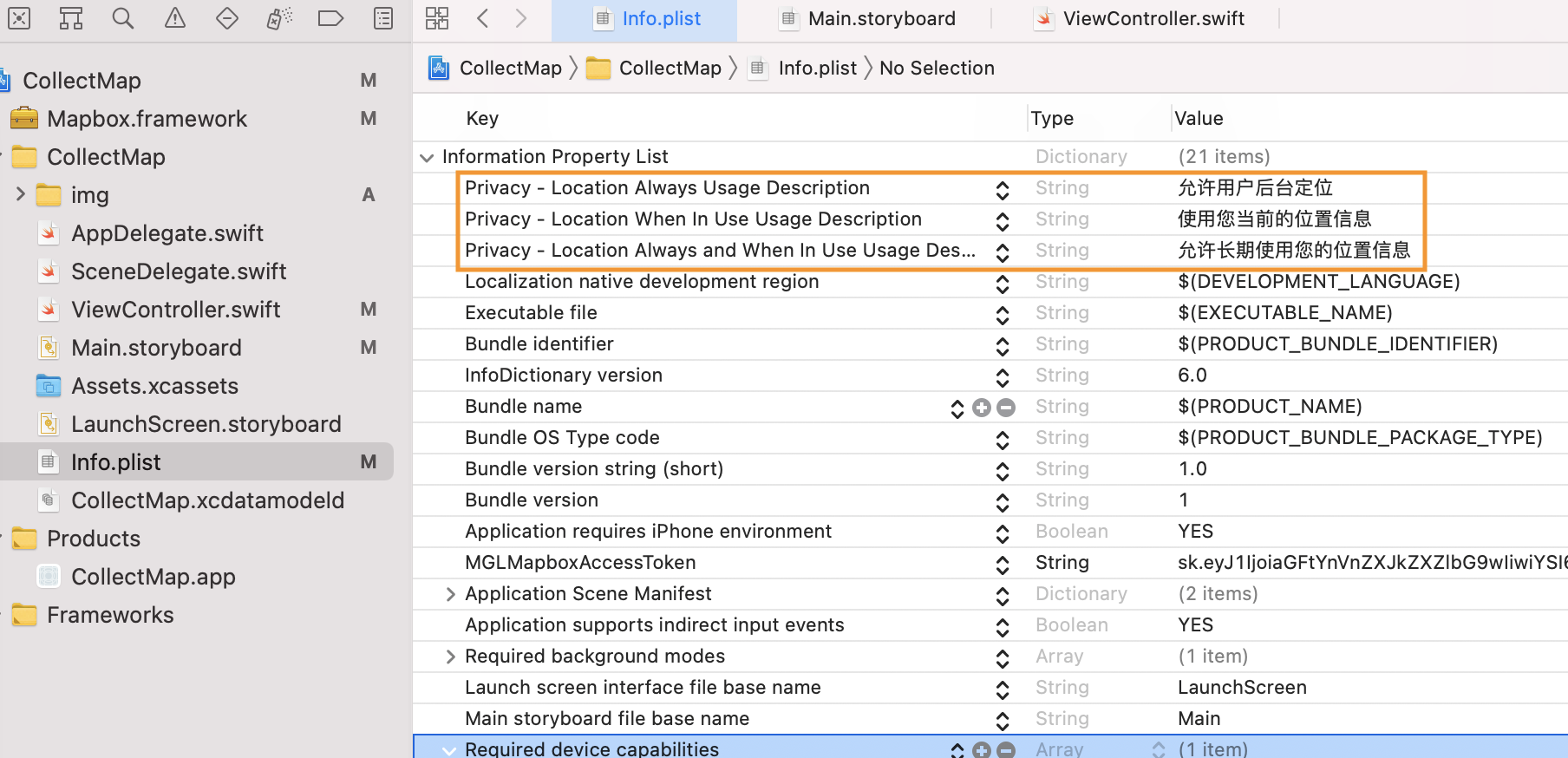Click Boolean type of Application requires iPhone environment
Viewport: 1568px width, 758px height.
point(1072,532)
